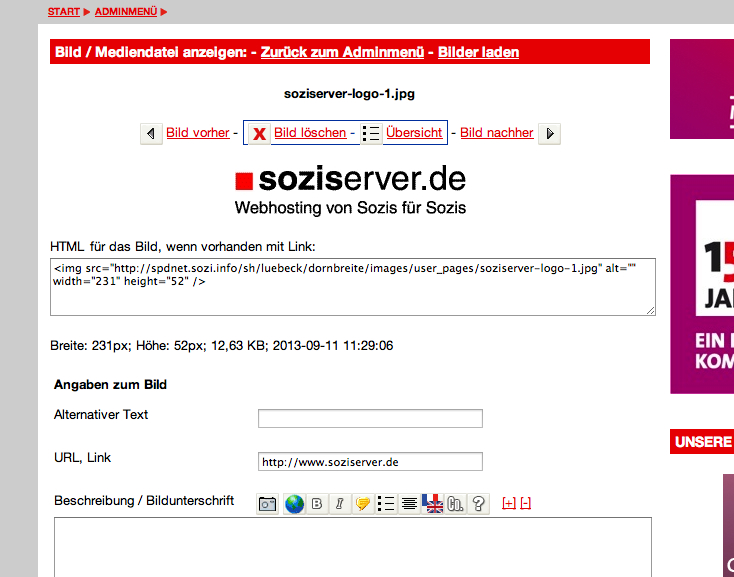Click the left arrow previous image button
The image size is (734, 577).
click(x=151, y=133)
